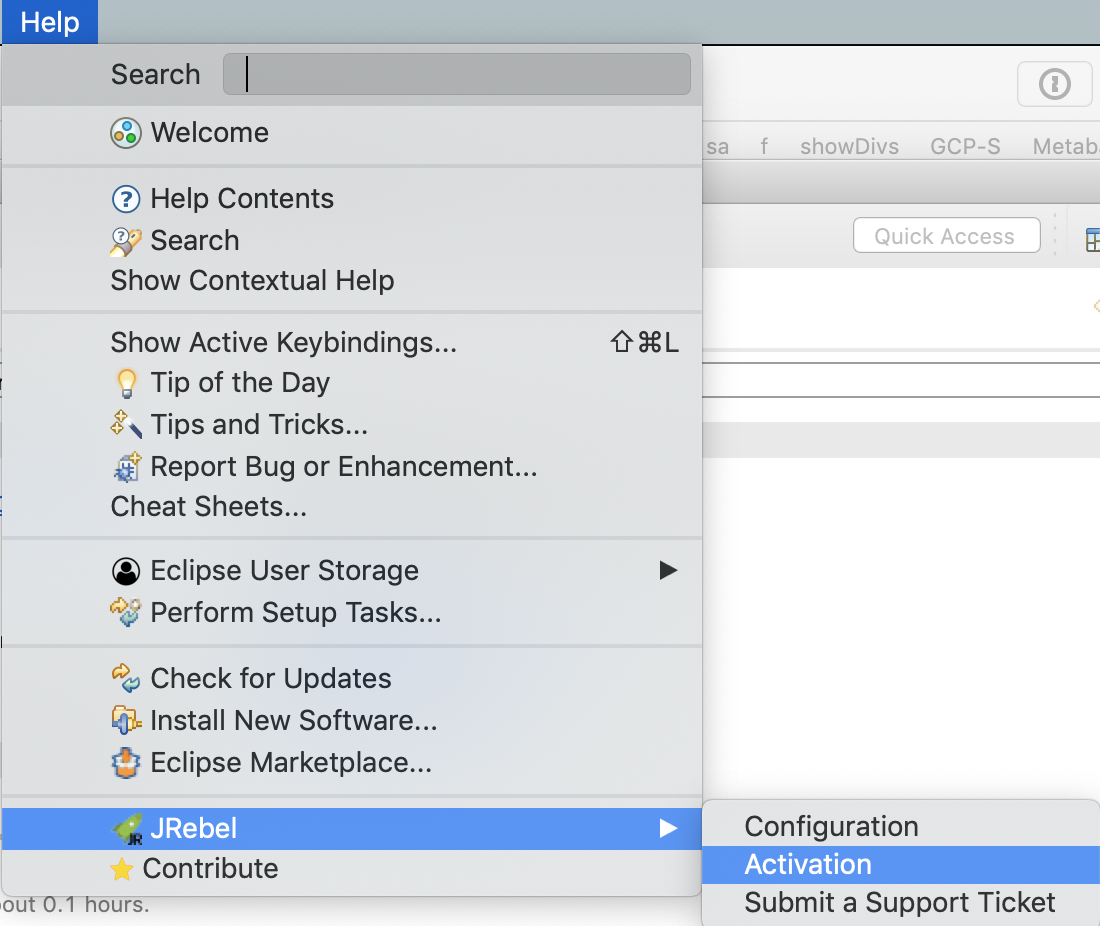
Task: Expand the Eclipse User Storage submenu arrow
Action: pos(668,571)
